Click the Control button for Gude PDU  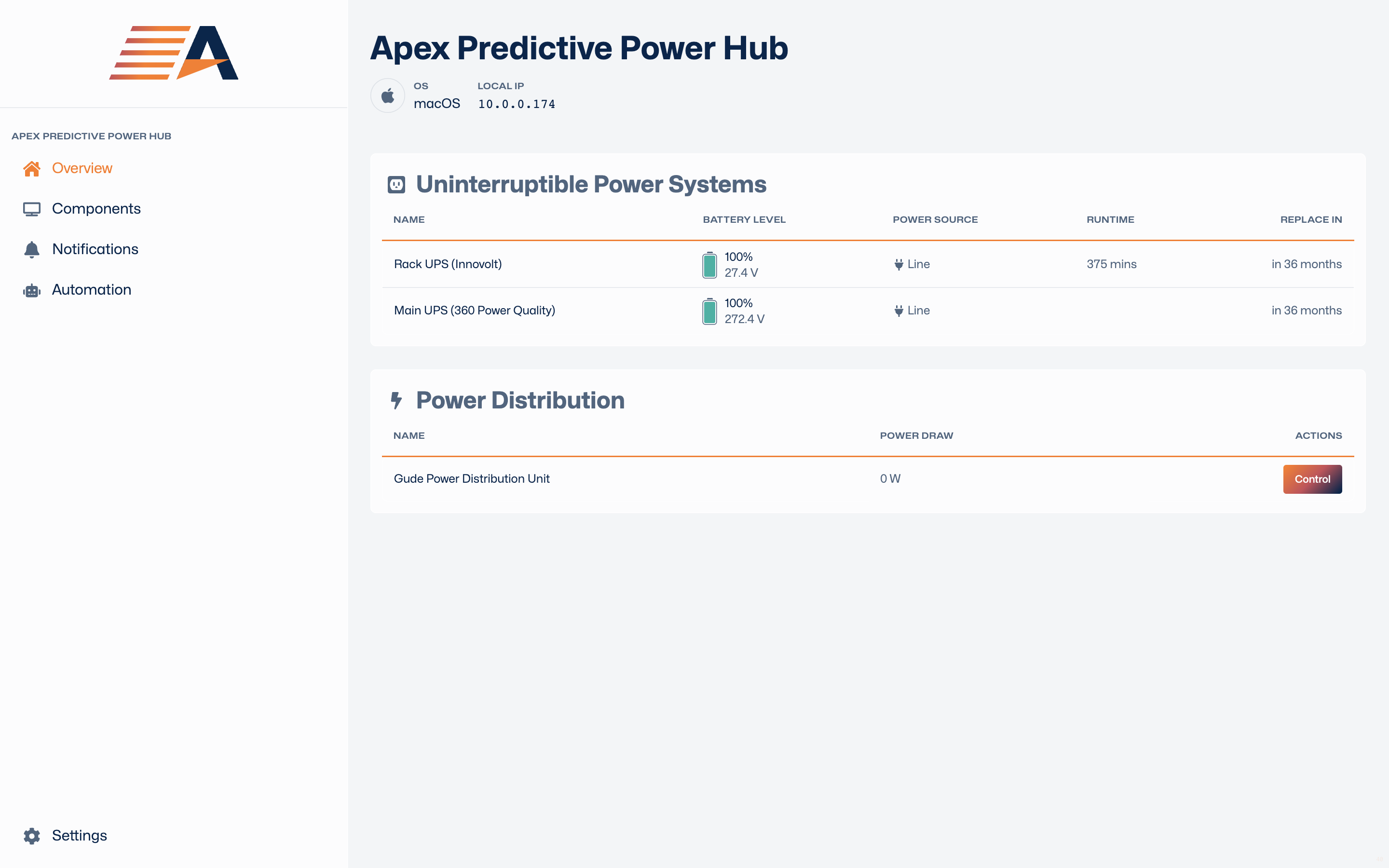pyautogui.click(x=1312, y=479)
